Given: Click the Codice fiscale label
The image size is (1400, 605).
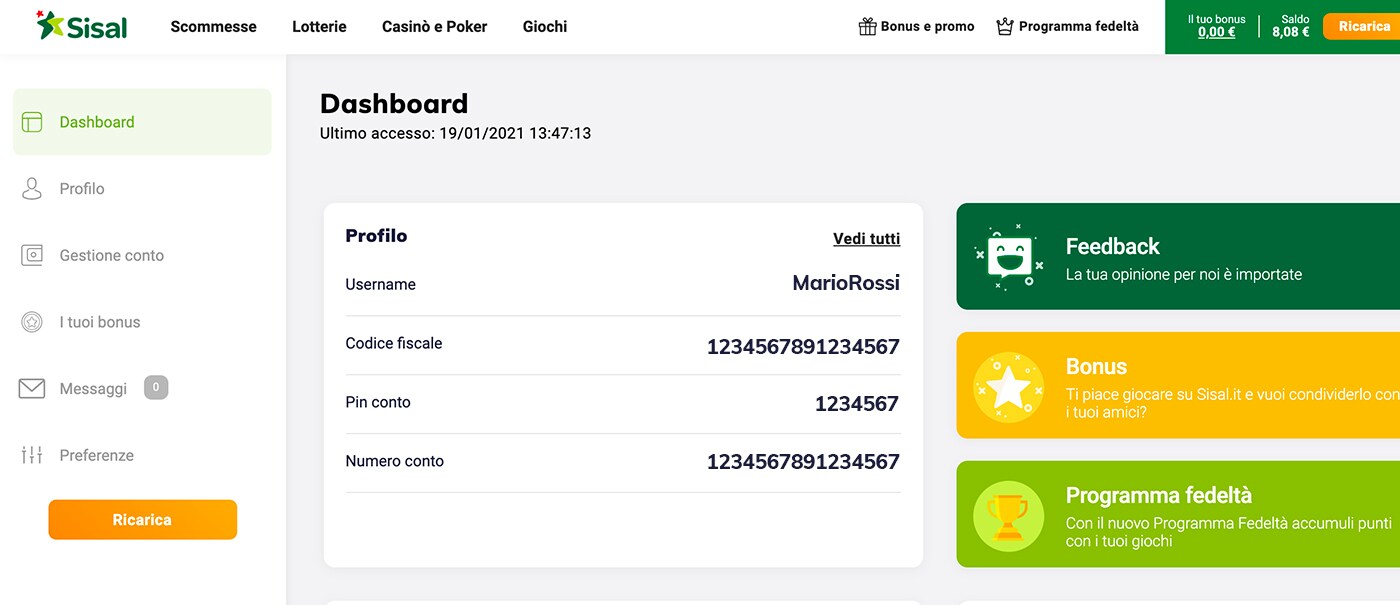Looking at the screenshot, I should 394,343.
